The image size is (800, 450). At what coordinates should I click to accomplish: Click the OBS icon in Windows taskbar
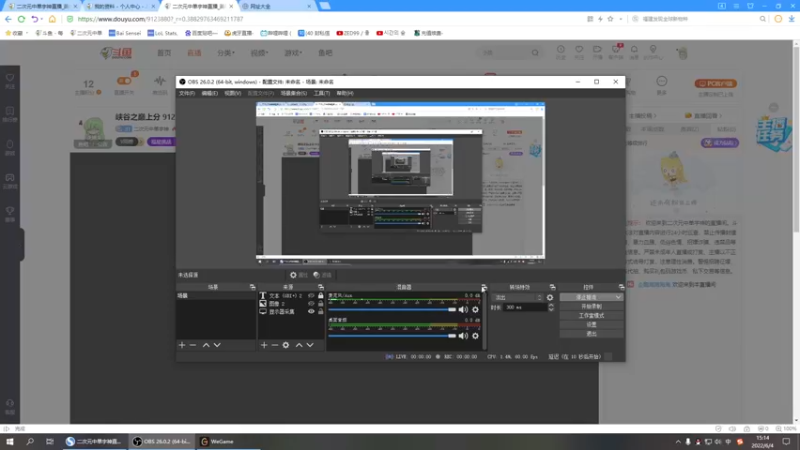point(162,441)
